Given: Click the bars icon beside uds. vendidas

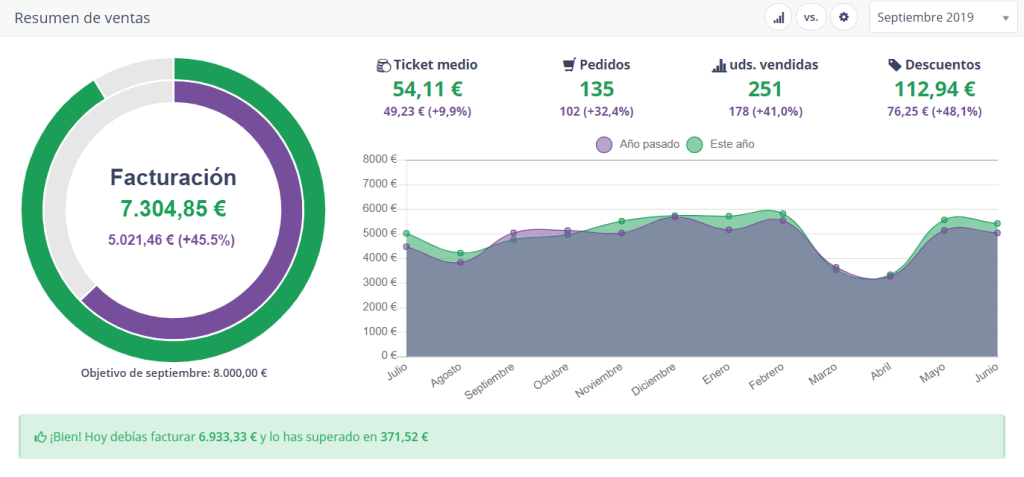Looking at the screenshot, I should tap(718, 65).
